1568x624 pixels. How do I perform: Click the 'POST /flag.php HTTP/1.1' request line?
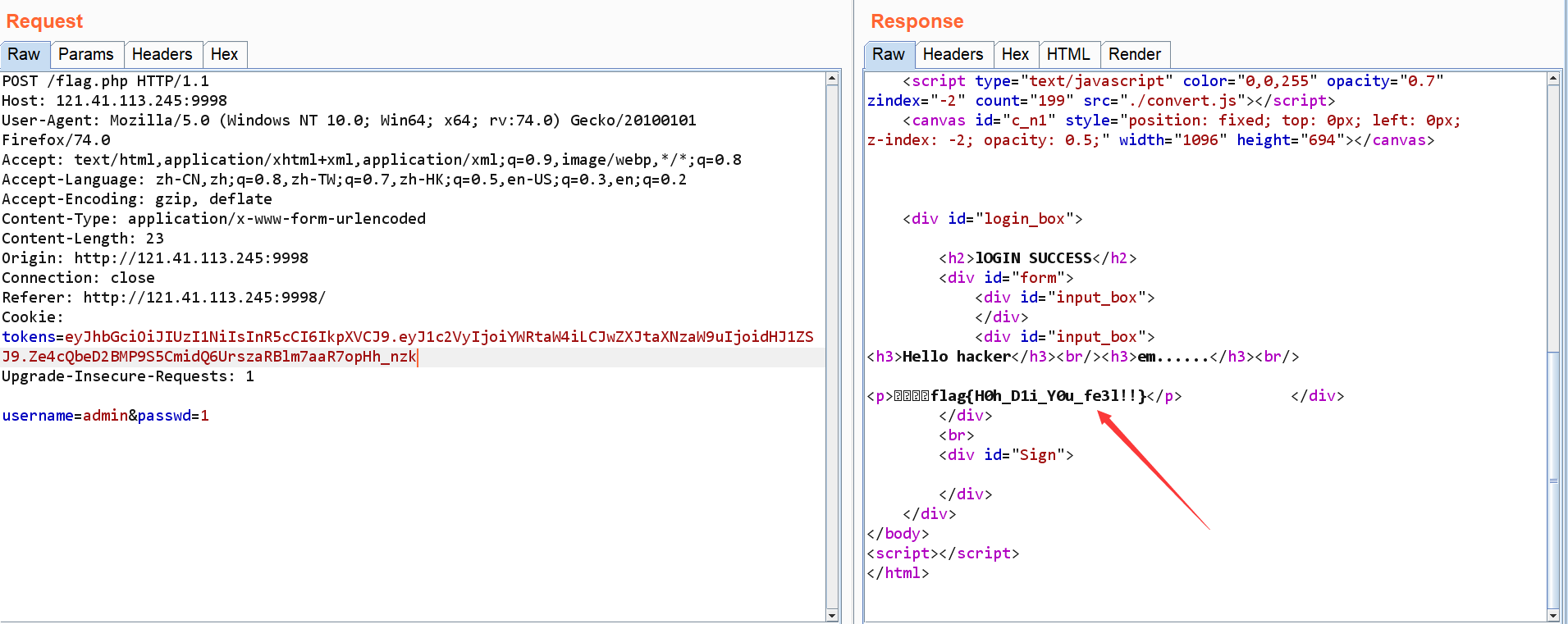[106, 81]
